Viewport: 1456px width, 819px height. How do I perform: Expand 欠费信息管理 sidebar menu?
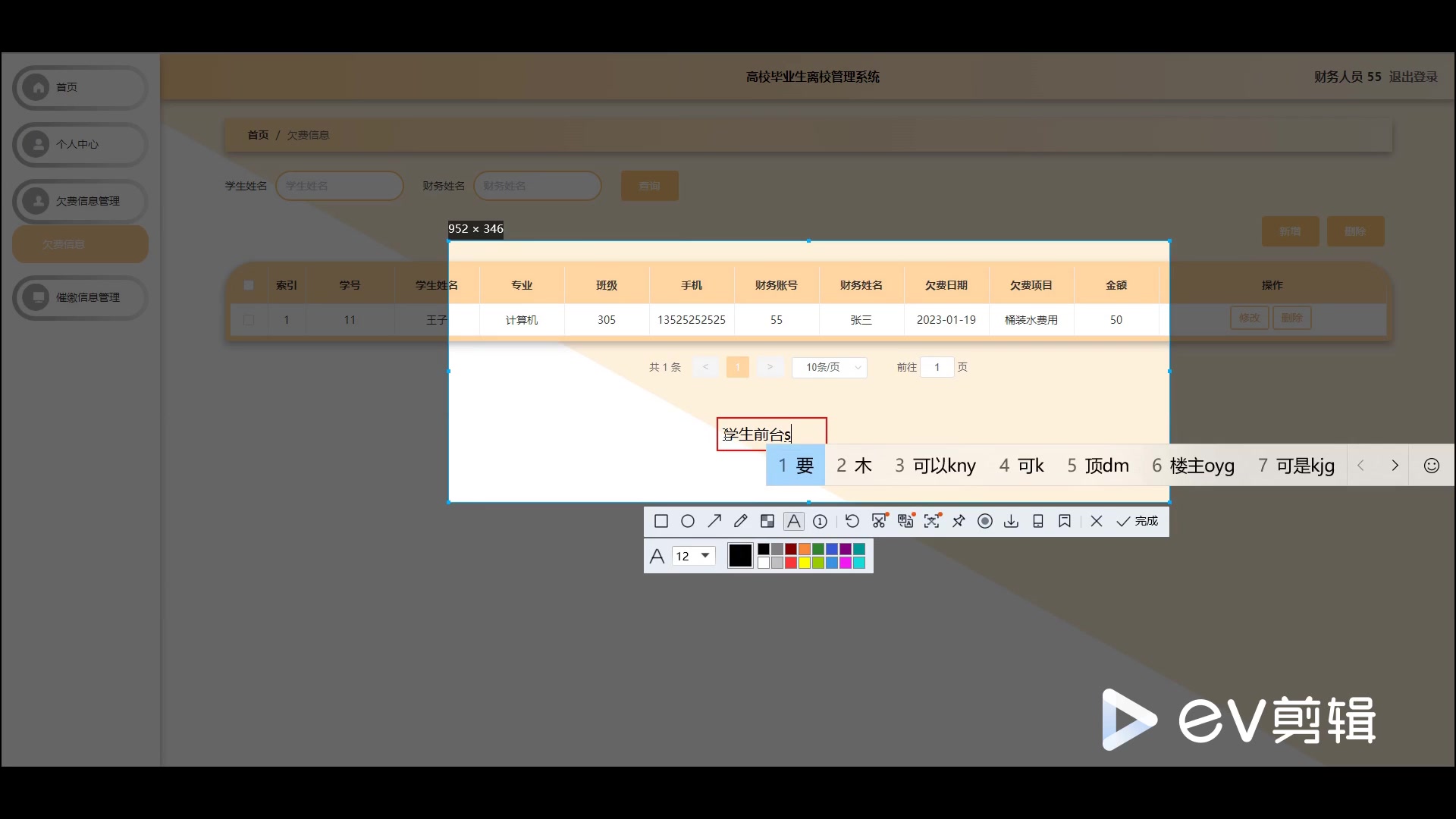(x=80, y=201)
